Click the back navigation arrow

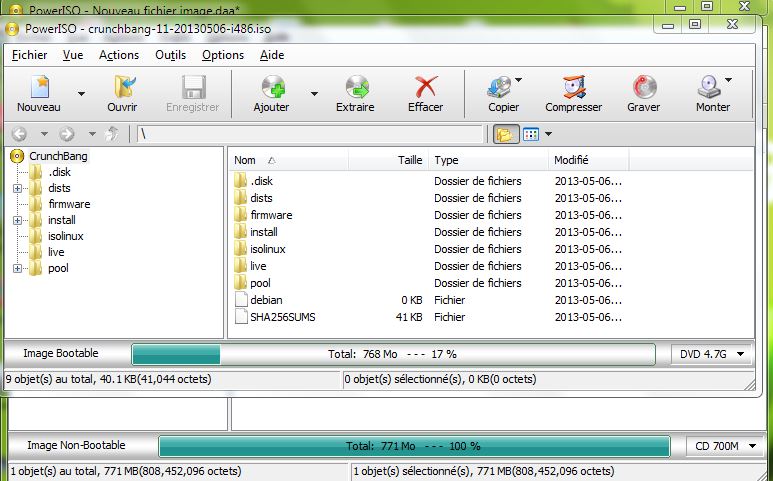pos(19,134)
